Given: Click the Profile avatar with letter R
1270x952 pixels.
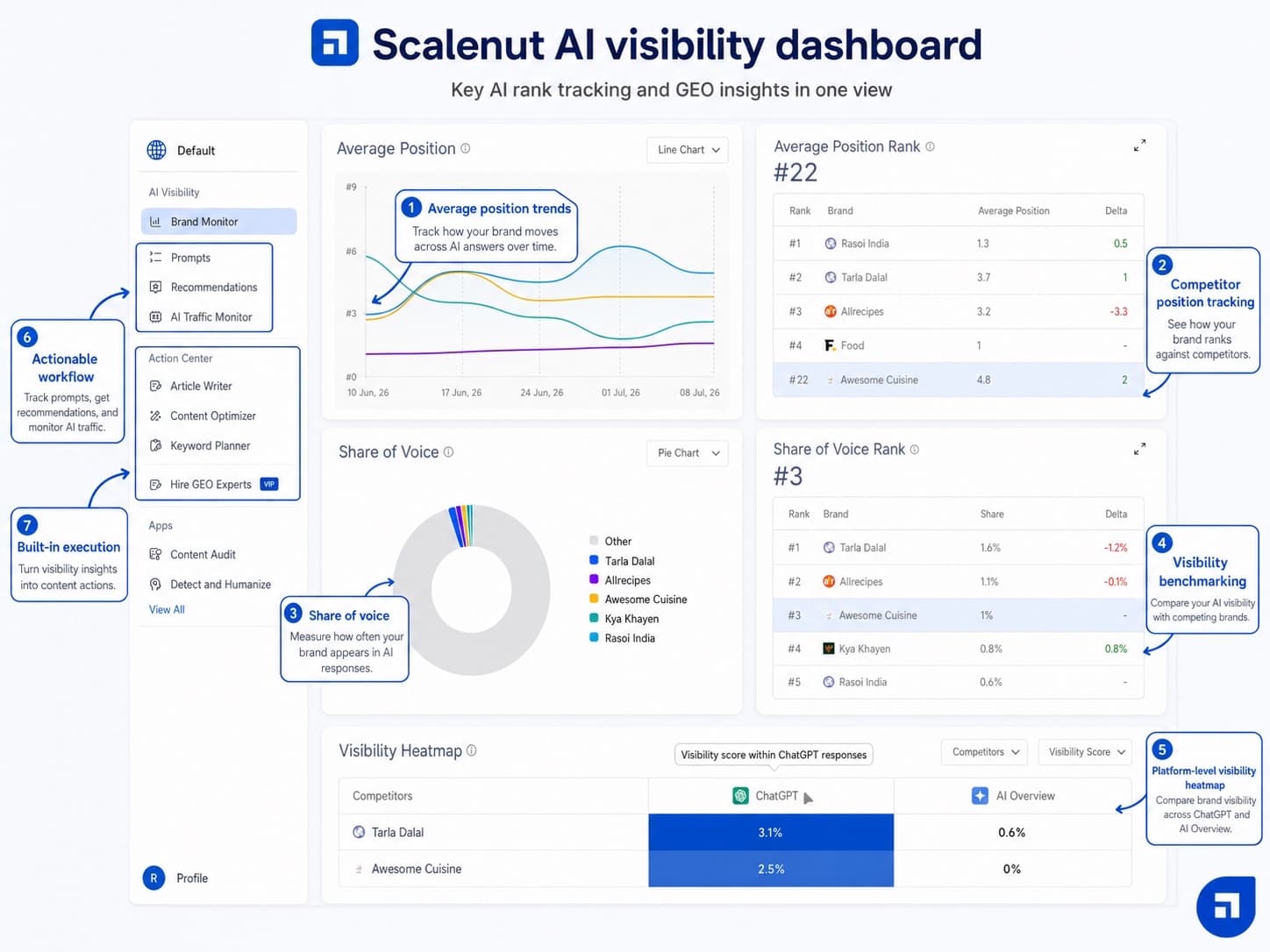Looking at the screenshot, I should point(153,877).
